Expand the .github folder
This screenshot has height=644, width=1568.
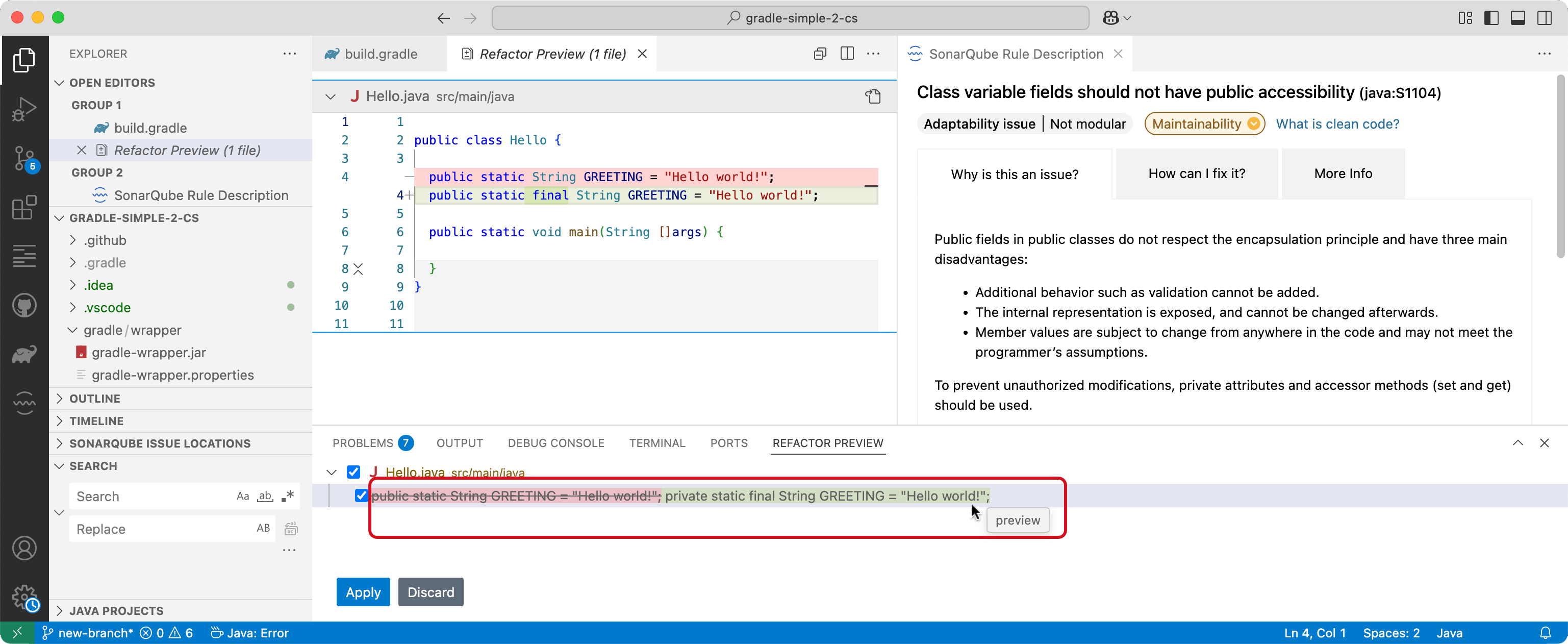pyautogui.click(x=73, y=240)
